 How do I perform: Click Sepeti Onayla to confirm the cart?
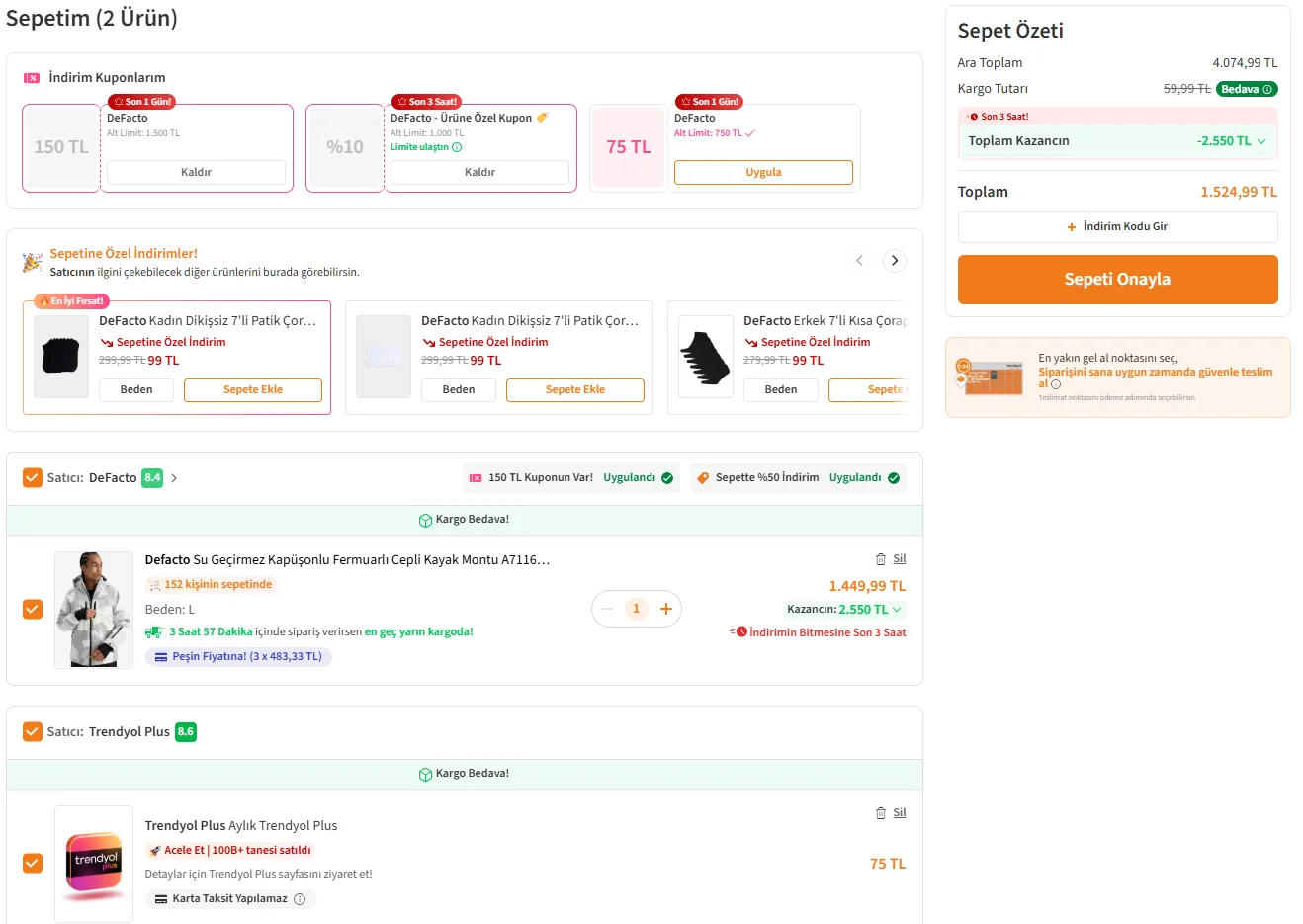[1117, 280]
